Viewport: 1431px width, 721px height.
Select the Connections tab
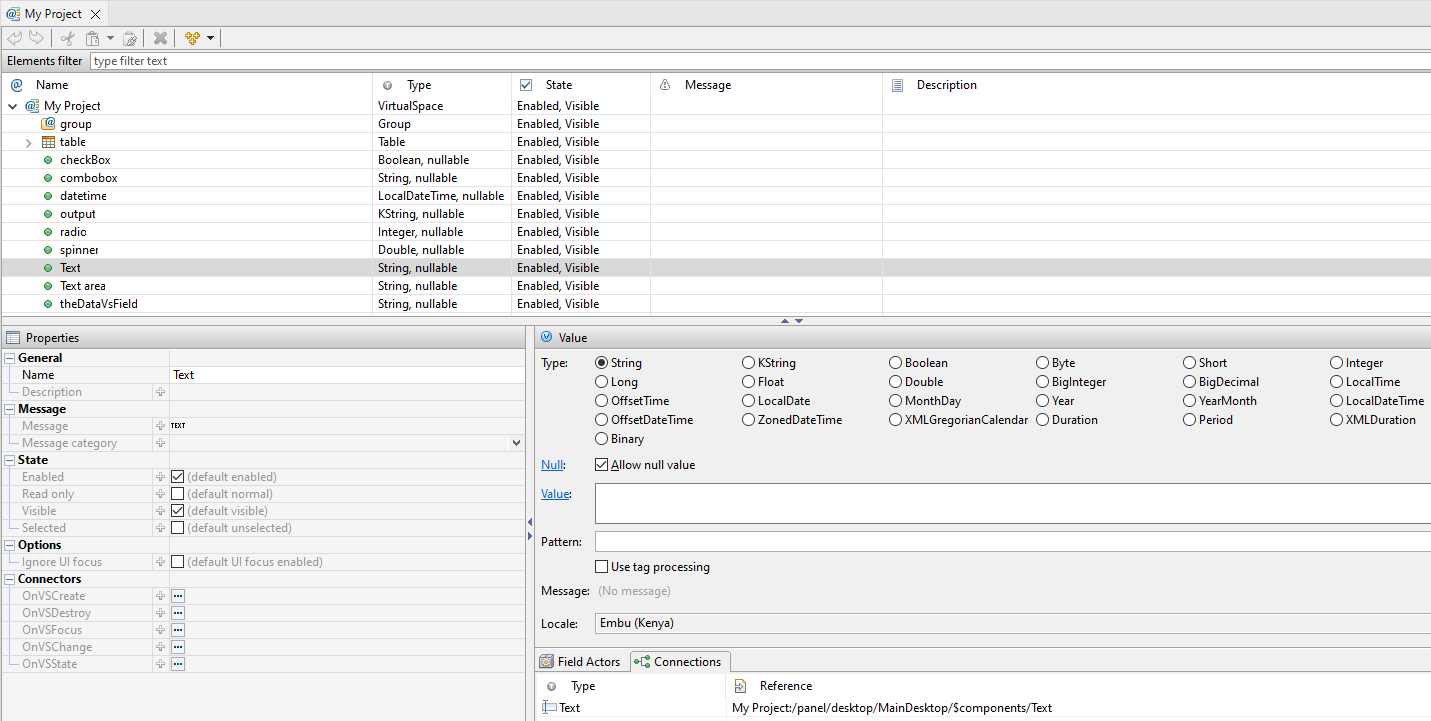coord(679,662)
